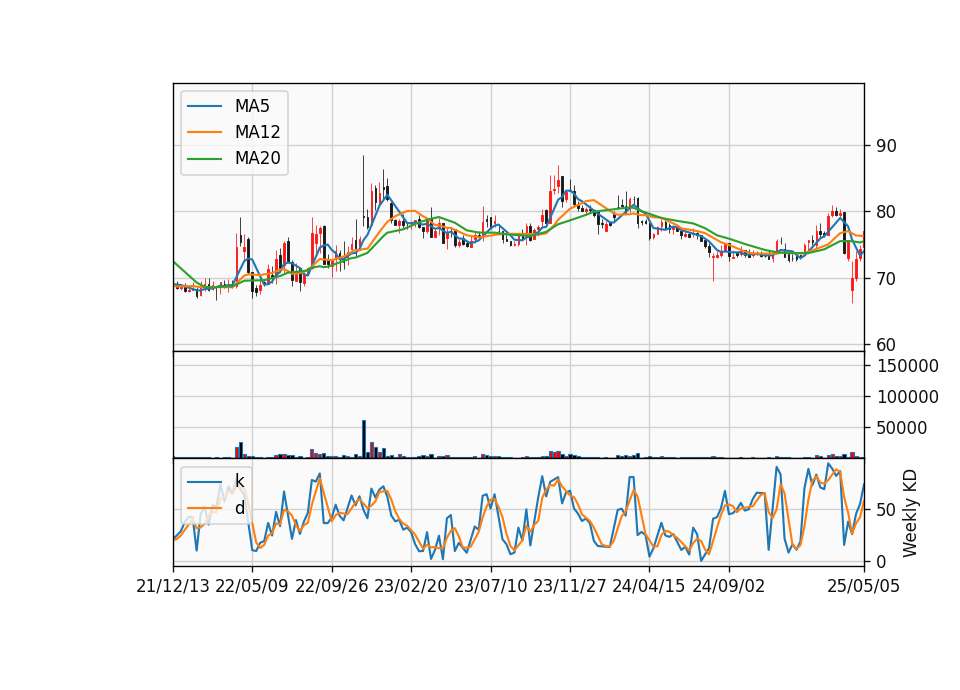The height and width of the screenshot is (690, 960).
Task: Click the 60 price axis label
Action: (886, 345)
